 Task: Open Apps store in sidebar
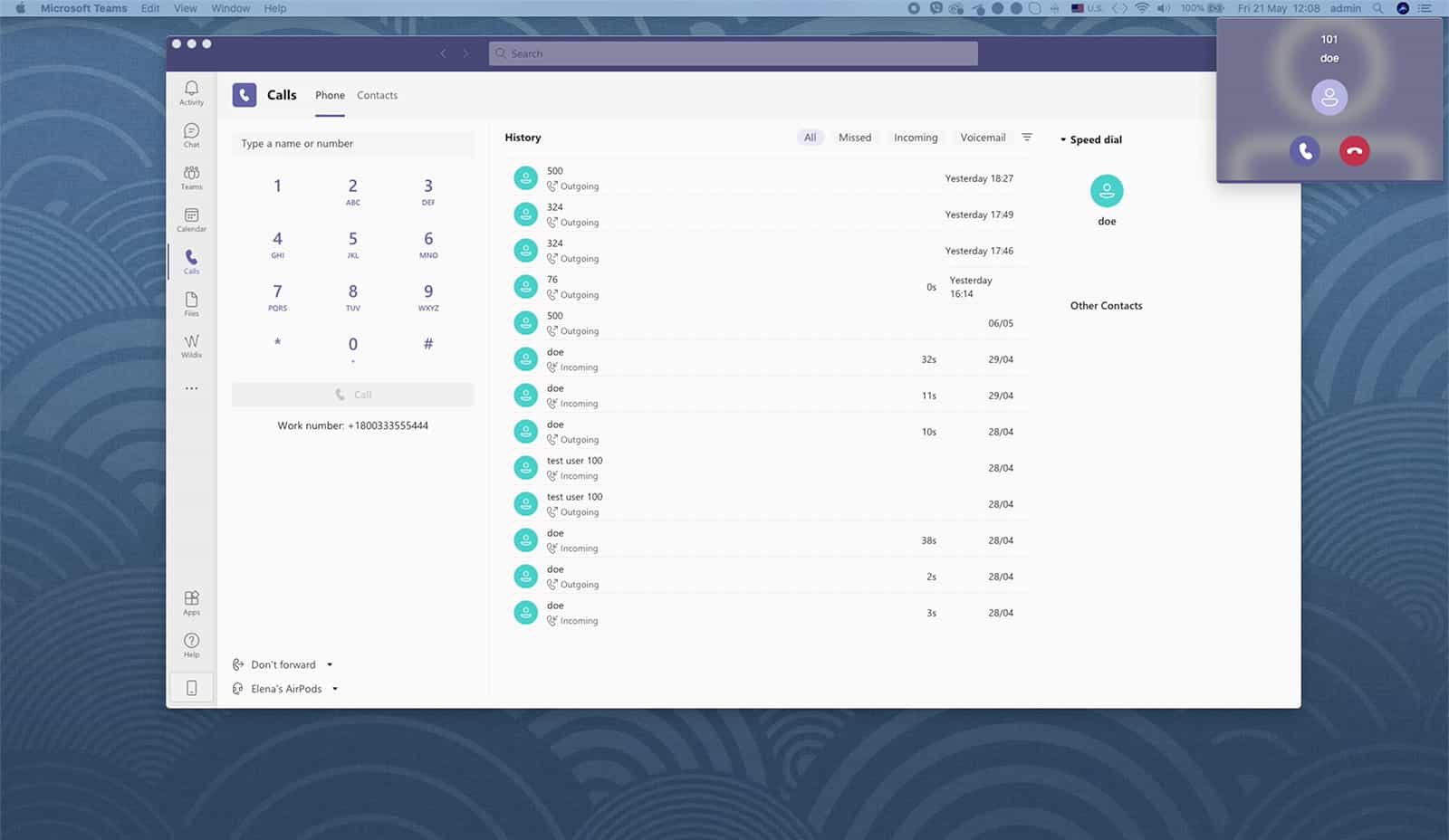(191, 602)
